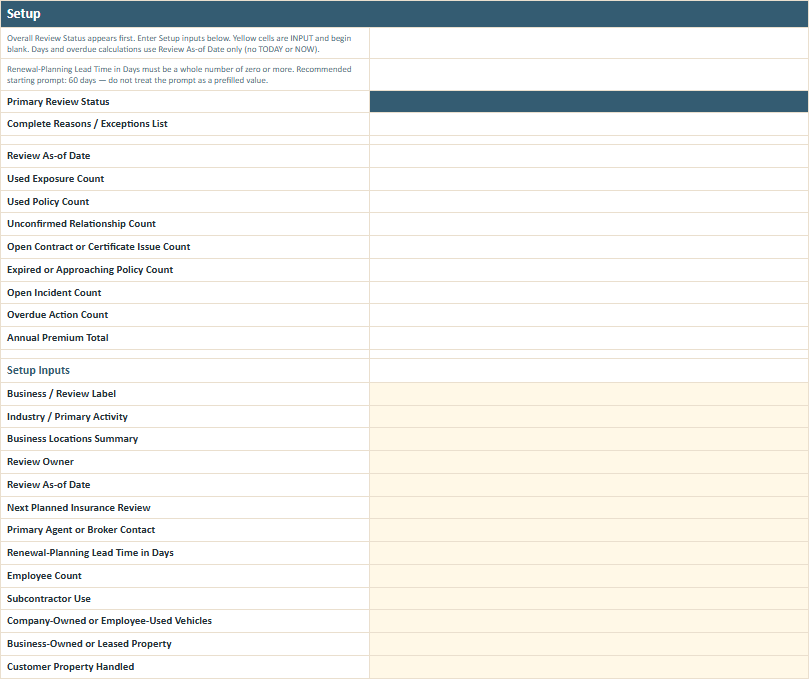Select the Customer Property Handled input cell

[x=589, y=667]
